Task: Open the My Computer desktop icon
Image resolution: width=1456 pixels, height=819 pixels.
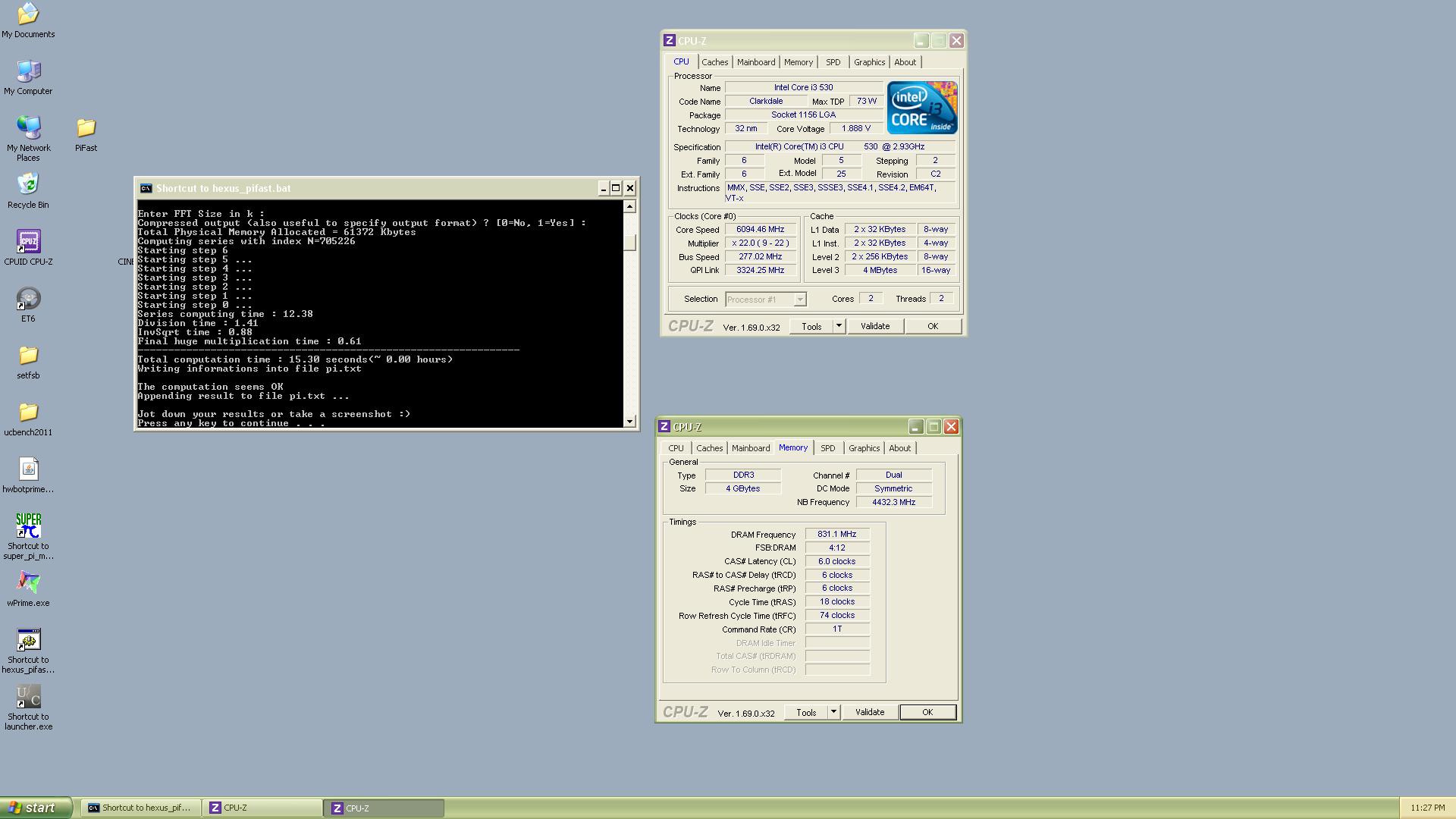Action: coord(28,71)
